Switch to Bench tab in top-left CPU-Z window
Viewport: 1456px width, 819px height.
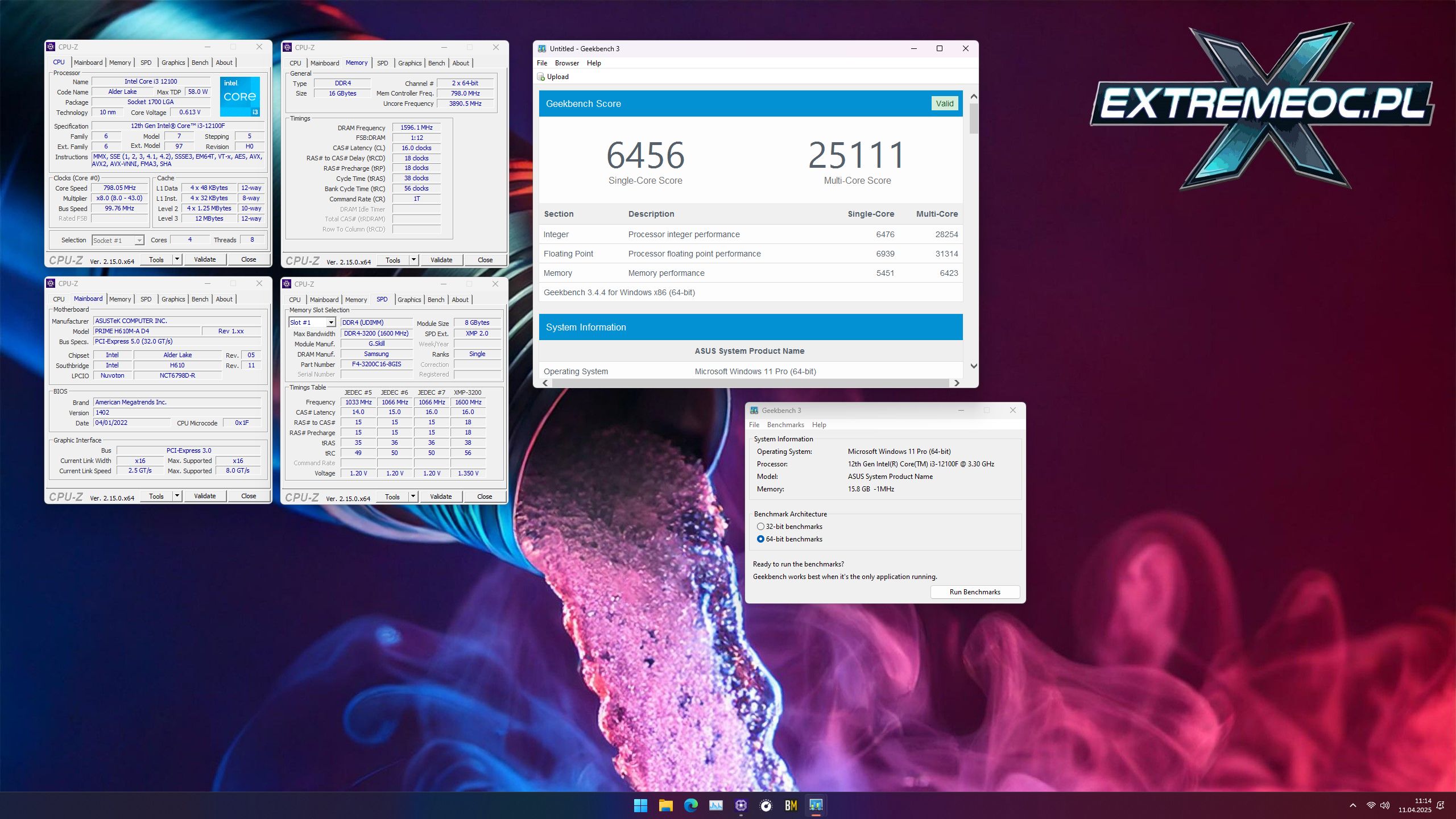click(200, 63)
